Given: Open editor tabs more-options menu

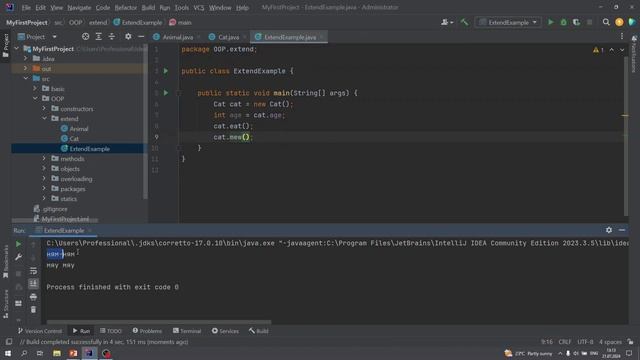Looking at the screenshot, I should point(622,37).
